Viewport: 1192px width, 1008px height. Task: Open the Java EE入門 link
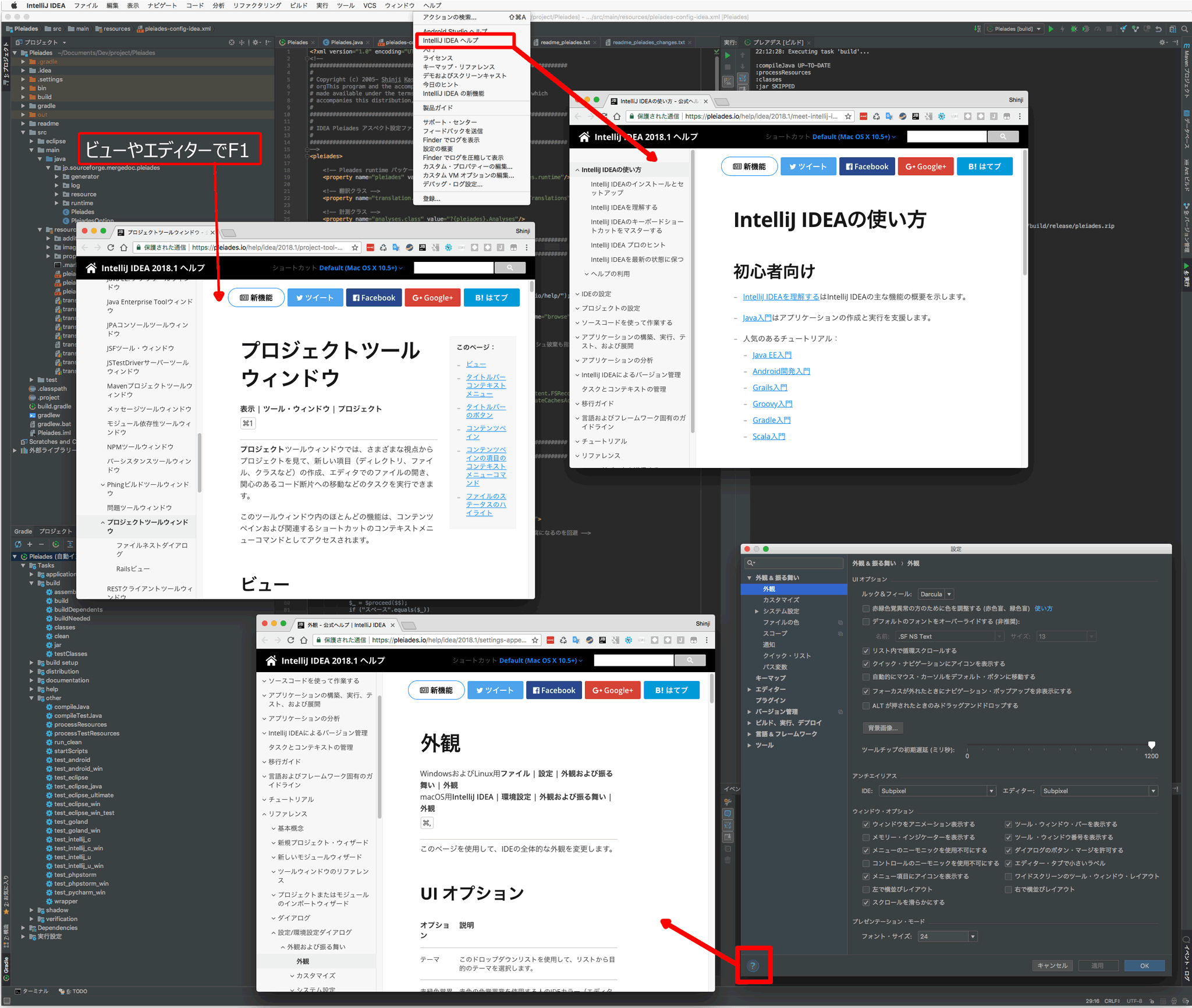point(772,355)
